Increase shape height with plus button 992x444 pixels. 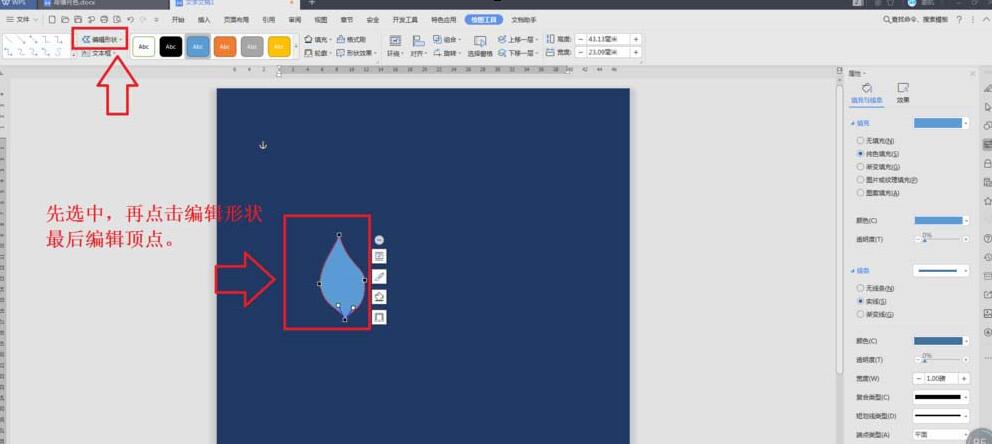coord(636,39)
